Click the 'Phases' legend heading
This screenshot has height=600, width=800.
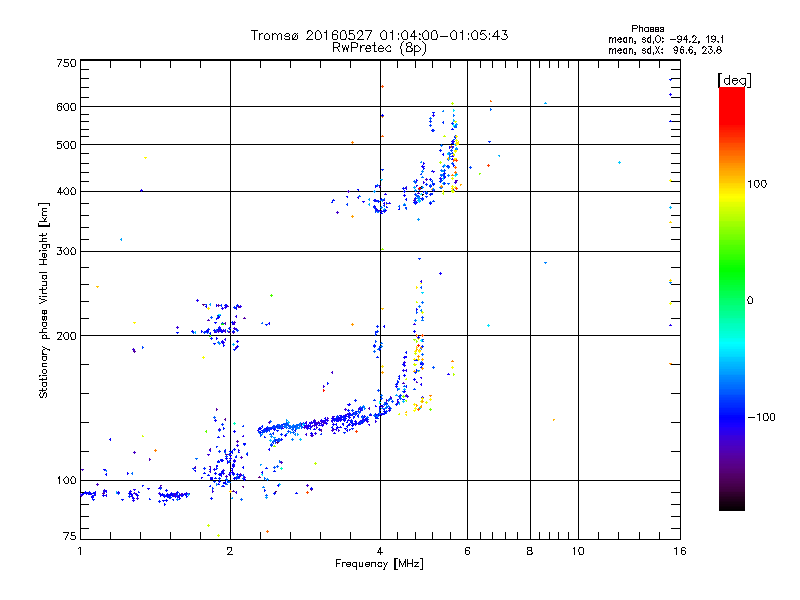tap(647, 29)
